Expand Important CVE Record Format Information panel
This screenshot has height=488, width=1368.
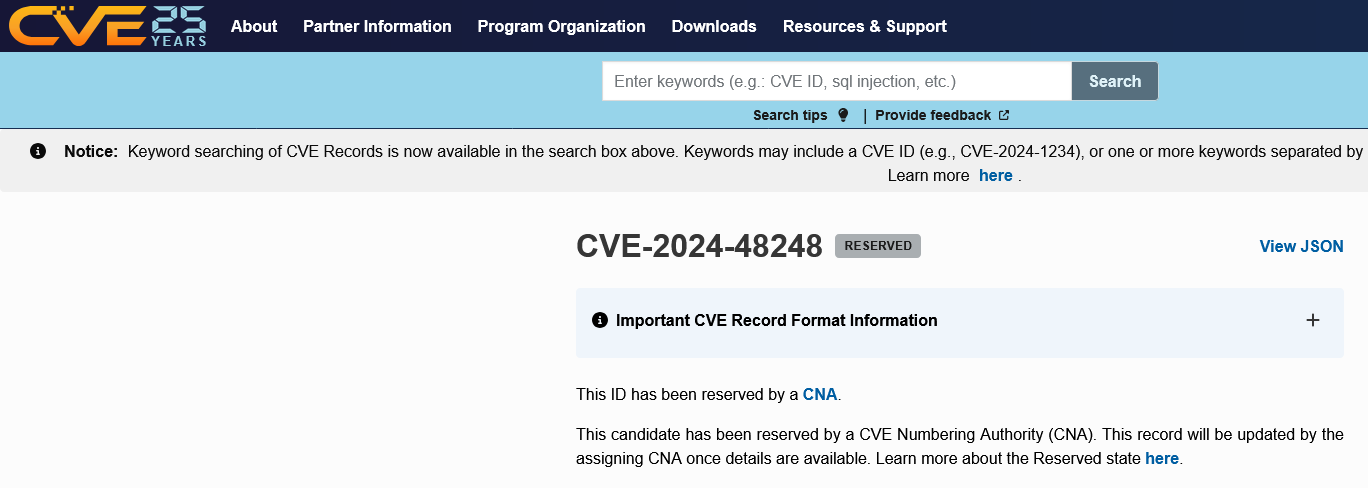click(960, 322)
